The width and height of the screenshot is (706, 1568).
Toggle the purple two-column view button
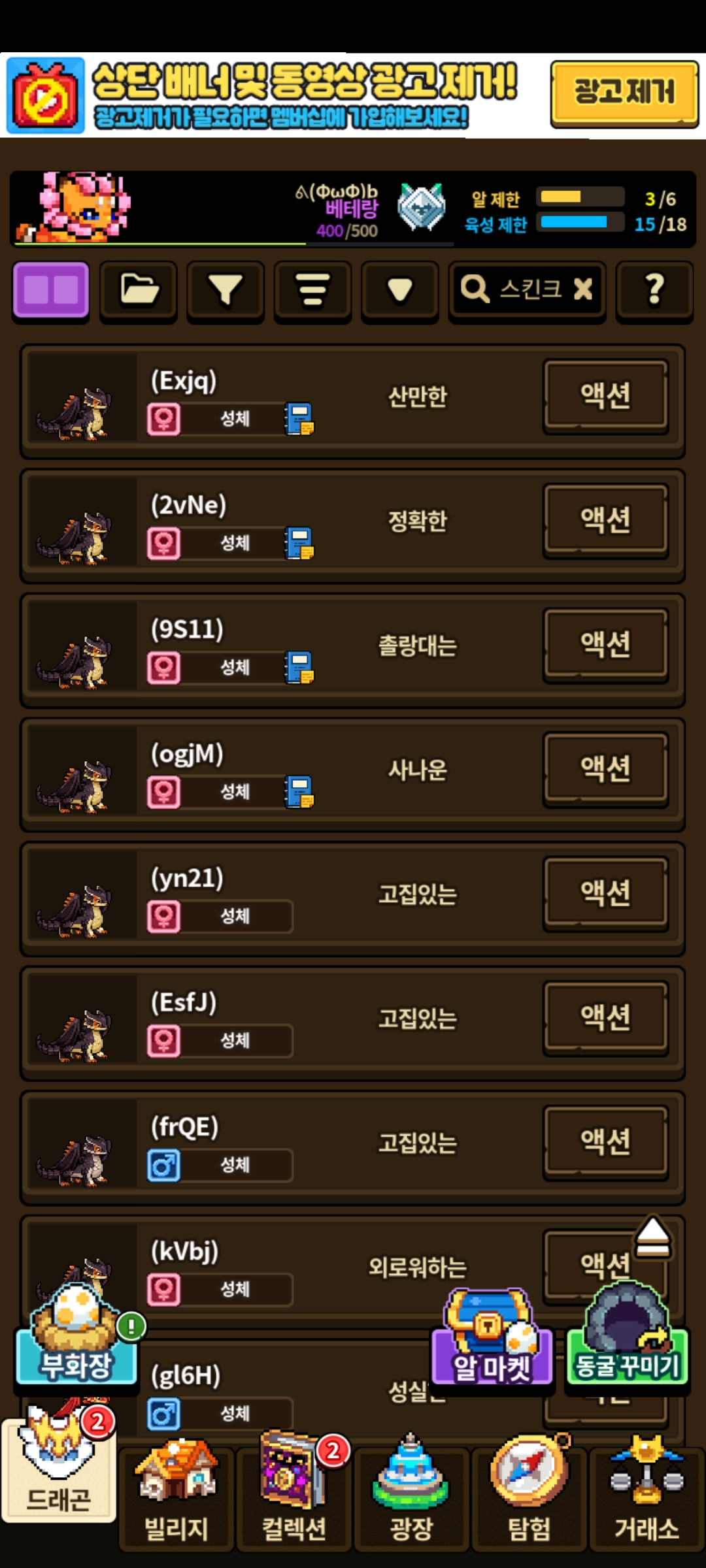pyautogui.click(x=51, y=290)
